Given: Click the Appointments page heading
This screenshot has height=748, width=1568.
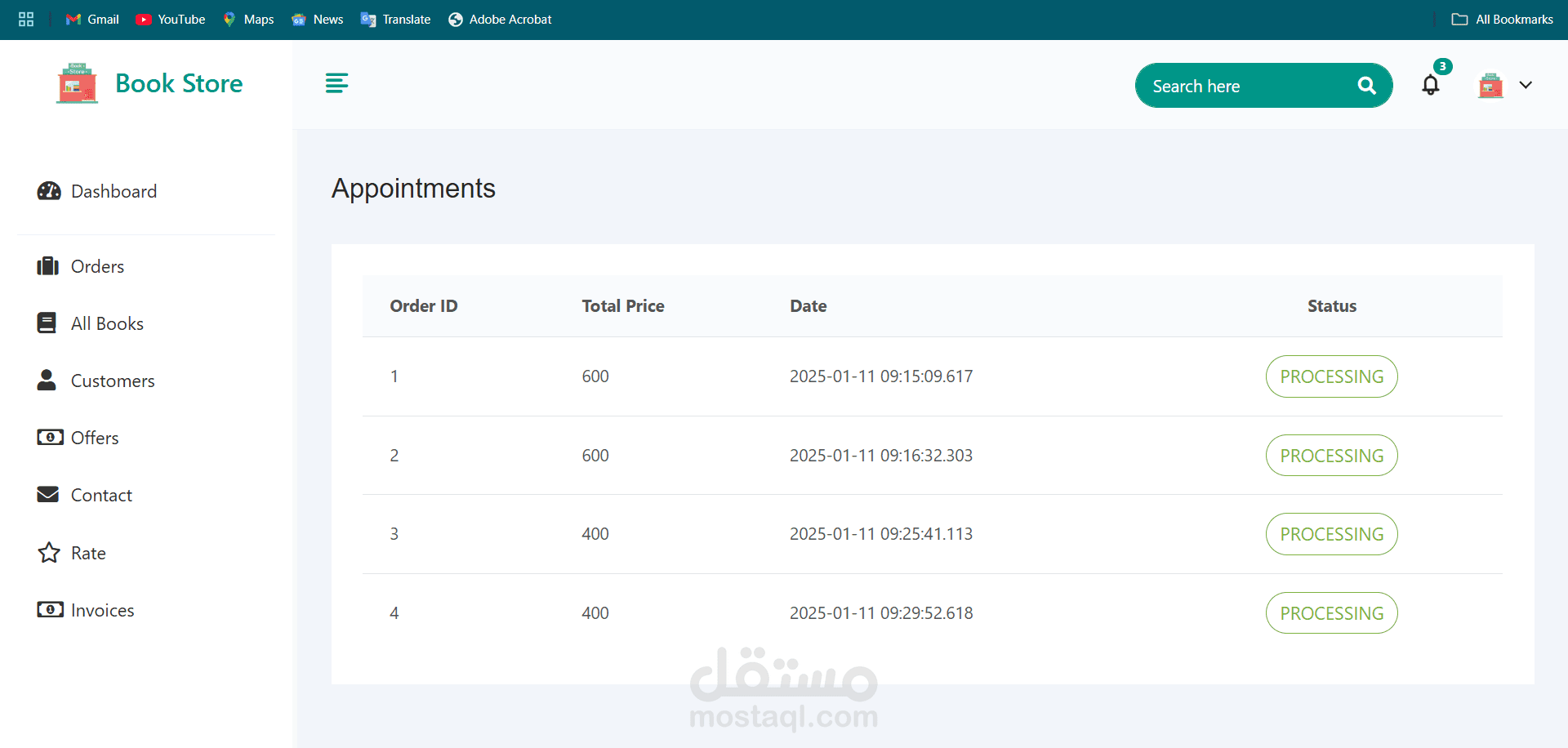Looking at the screenshot, I should point(413,189).
